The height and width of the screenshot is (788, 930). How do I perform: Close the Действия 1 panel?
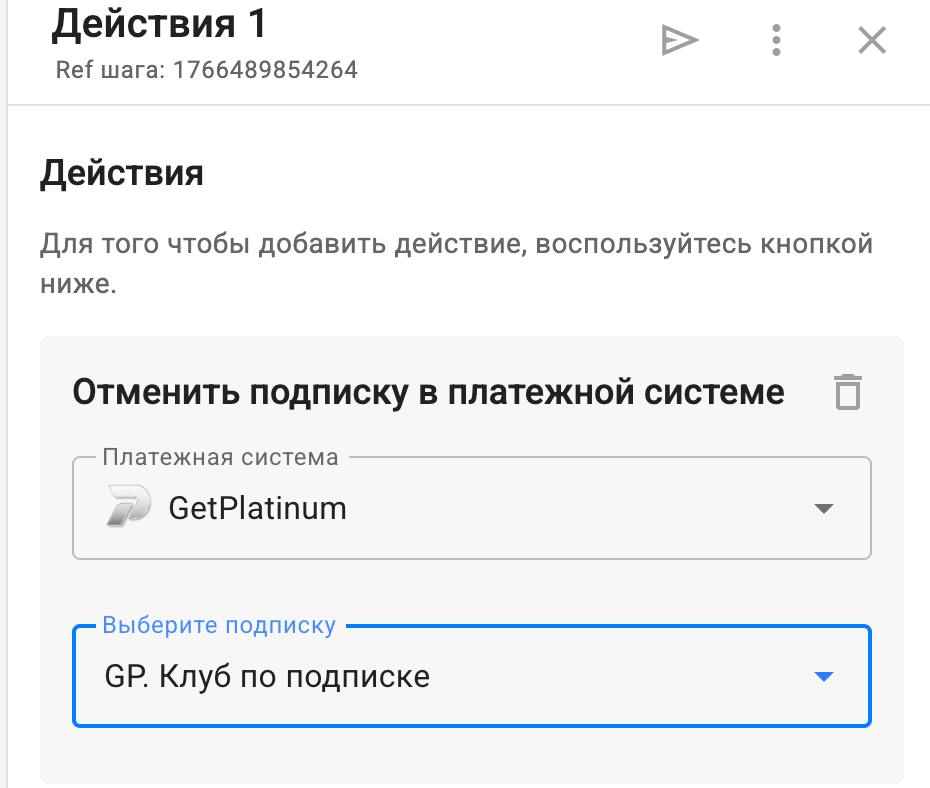872,40
